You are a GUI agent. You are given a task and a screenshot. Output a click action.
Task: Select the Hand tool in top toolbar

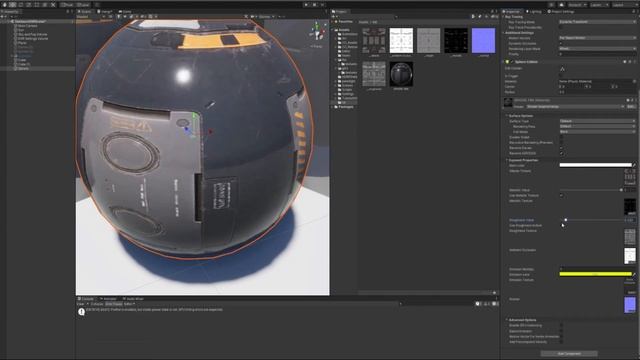click(4, 5)
